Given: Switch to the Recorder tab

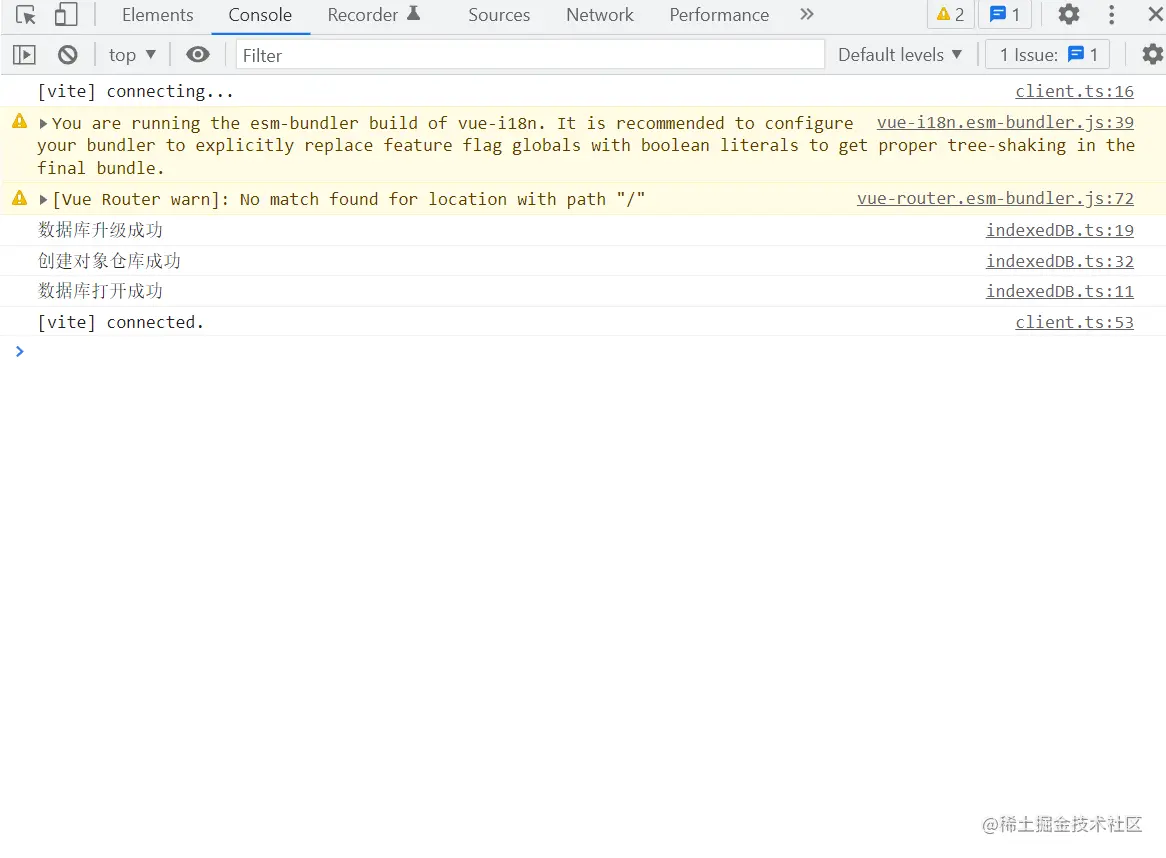Looking at the screenshot, I should pyautogui.click(x=373, y=15).
